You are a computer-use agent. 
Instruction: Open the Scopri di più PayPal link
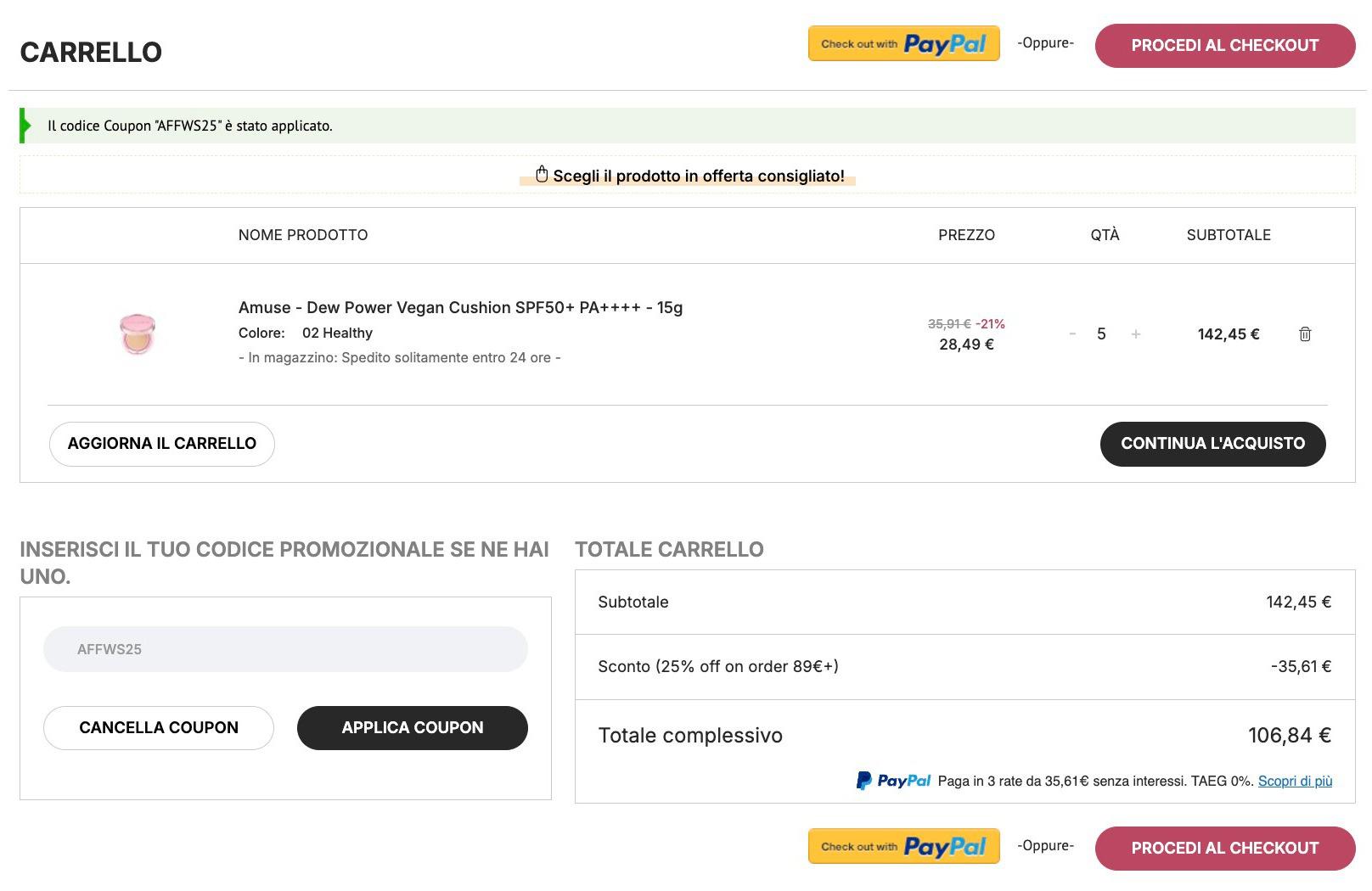(x=1295, y=781)
